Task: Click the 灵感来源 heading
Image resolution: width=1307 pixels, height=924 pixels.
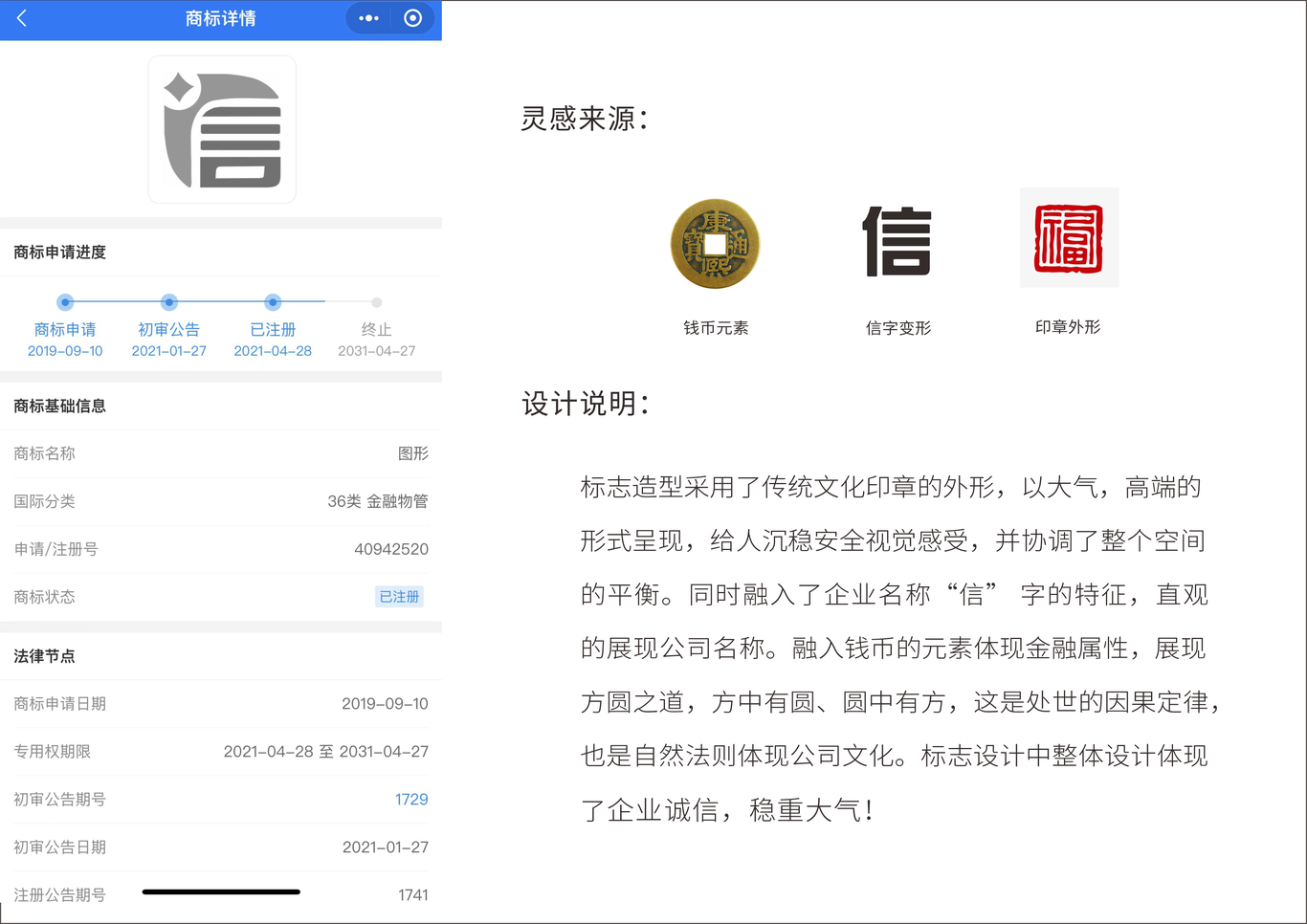Action: tap(585, 119)
